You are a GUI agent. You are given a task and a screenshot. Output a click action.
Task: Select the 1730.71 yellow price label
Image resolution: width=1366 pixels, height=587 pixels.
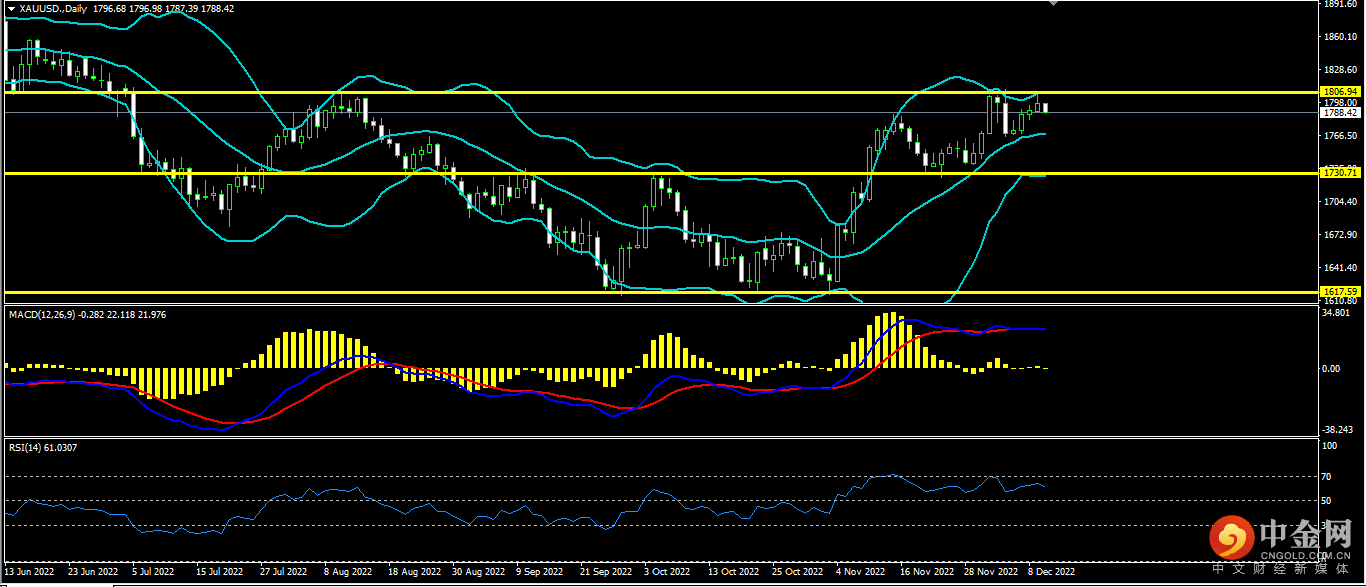[x=1337, y=173]
